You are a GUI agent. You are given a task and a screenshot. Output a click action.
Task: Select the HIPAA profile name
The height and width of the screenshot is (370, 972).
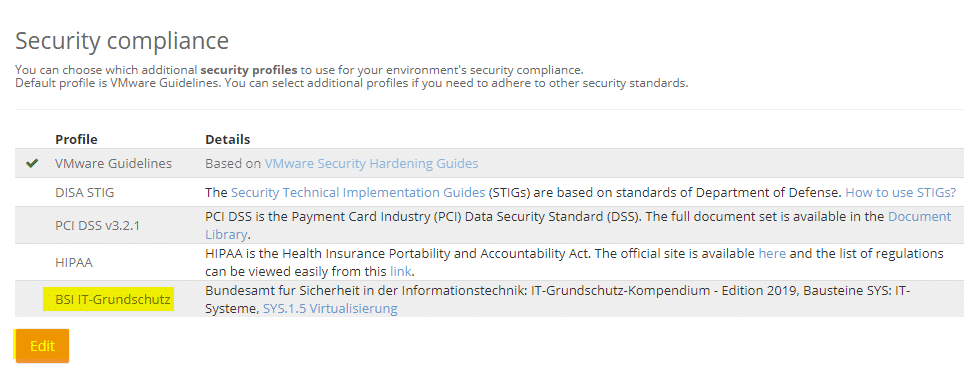coord(74,262)
